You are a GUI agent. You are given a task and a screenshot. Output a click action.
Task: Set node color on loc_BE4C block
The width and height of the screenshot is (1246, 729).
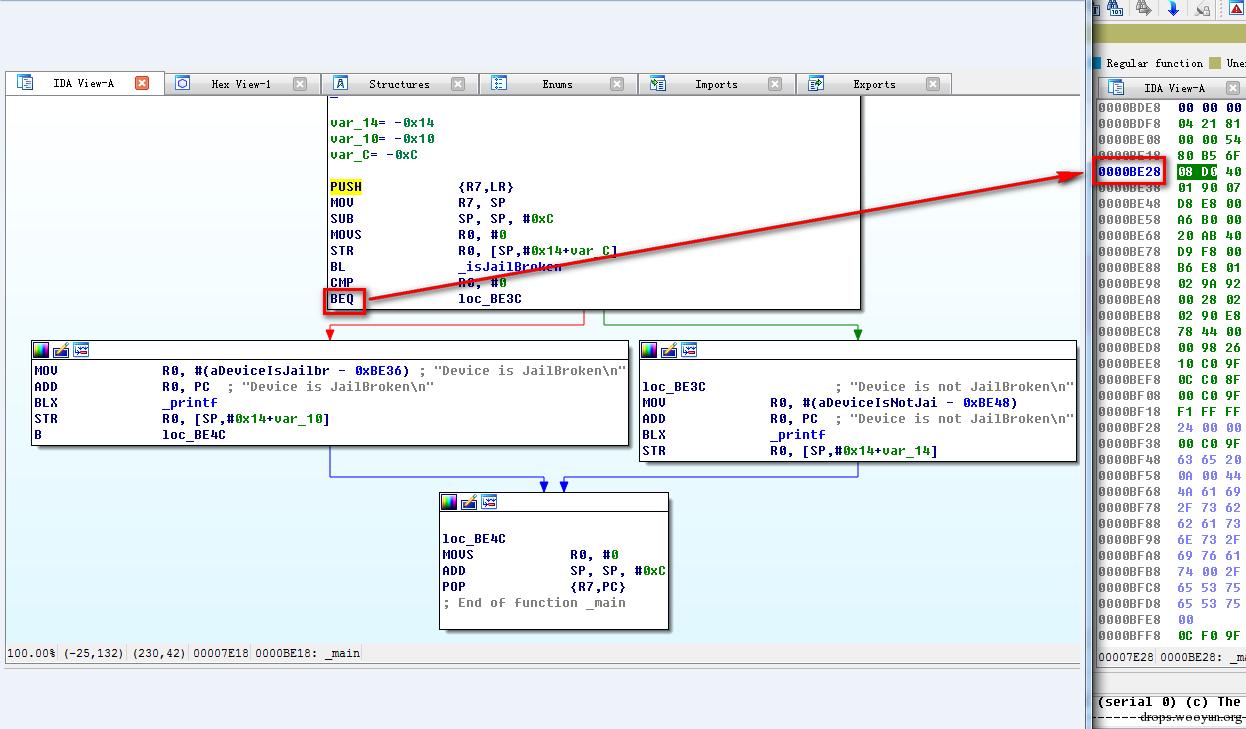pyautogui.click(x=449, y=502)
